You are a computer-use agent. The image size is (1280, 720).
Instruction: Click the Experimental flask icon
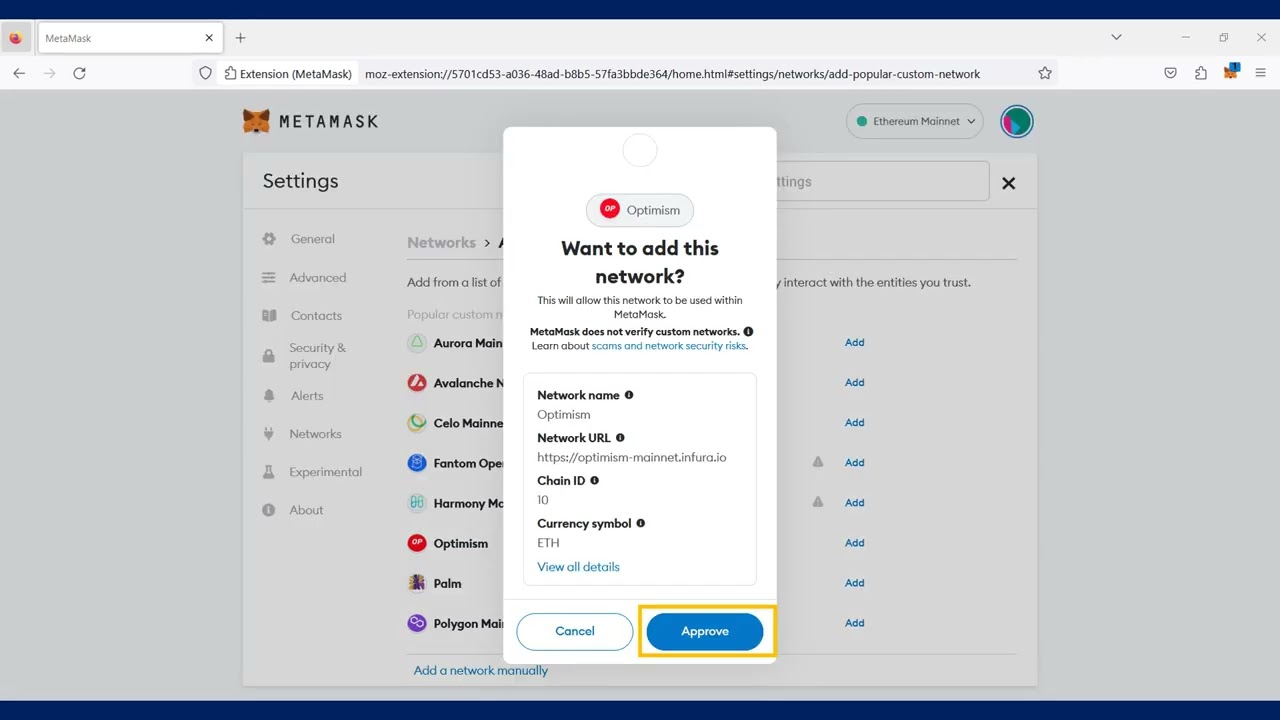[269, 472]
